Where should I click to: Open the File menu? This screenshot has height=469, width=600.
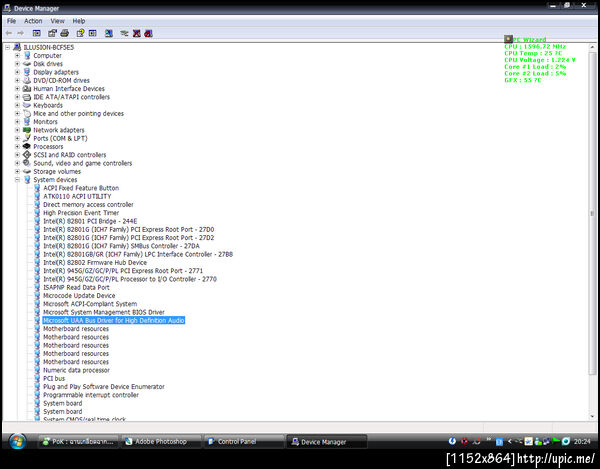coord(11,21)
